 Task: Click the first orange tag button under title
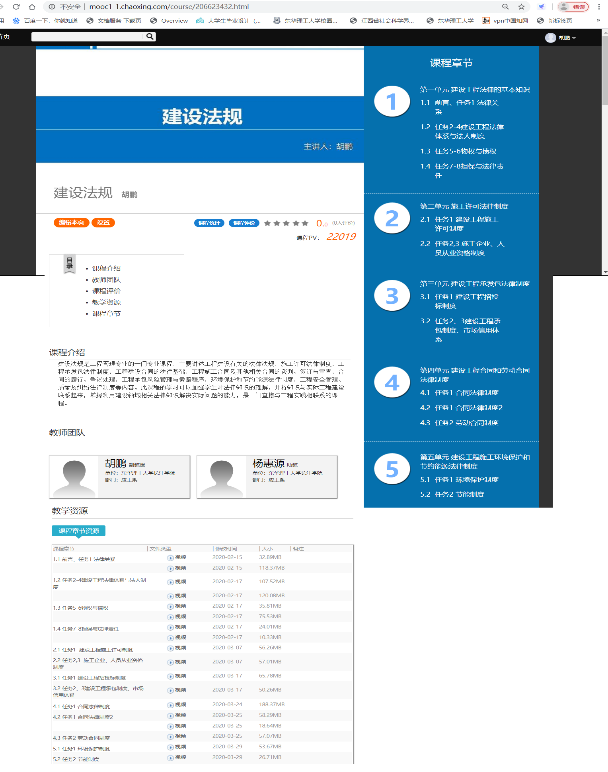pos(71,222)
